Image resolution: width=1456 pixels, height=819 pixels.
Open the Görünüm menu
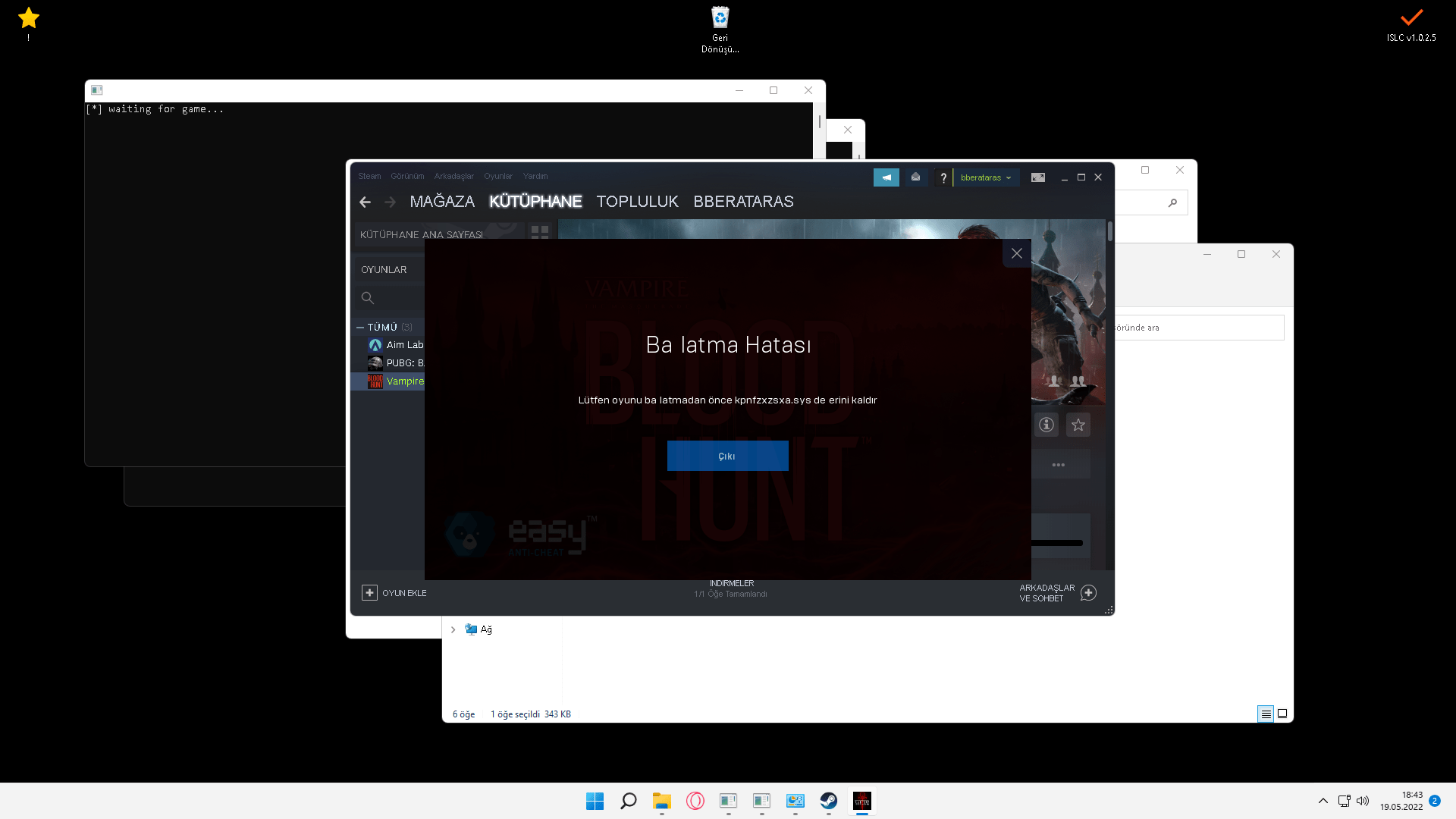click(407, 176)
